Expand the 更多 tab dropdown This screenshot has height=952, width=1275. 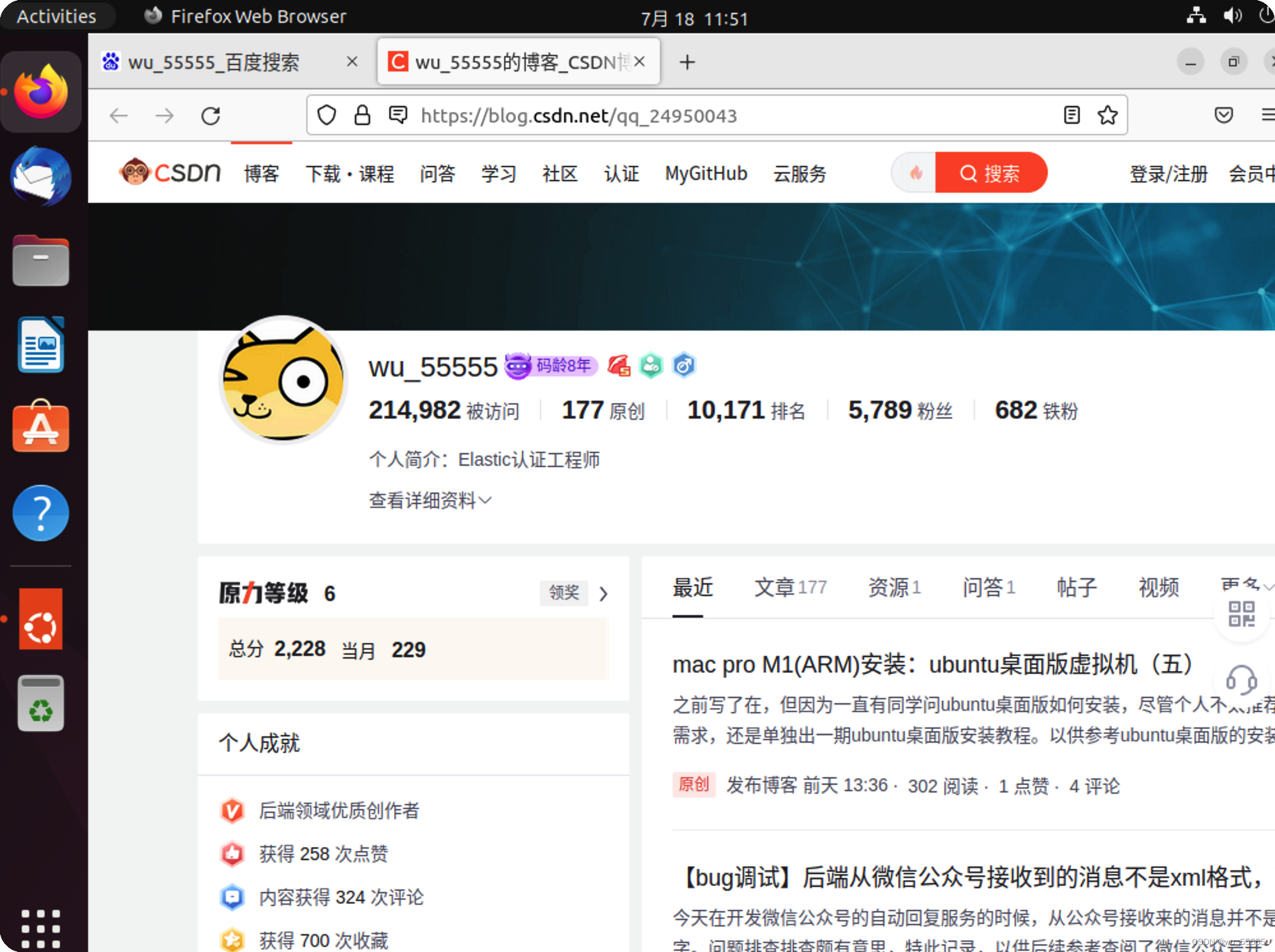[1247, 586]
